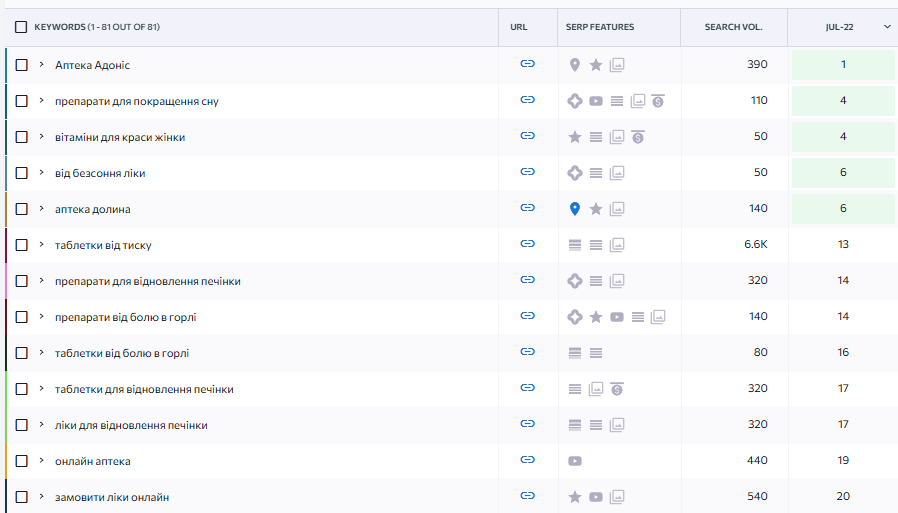Click the 440 search volume value
Image resolution: width=898 pixels, height=513 pixels.
757,460
